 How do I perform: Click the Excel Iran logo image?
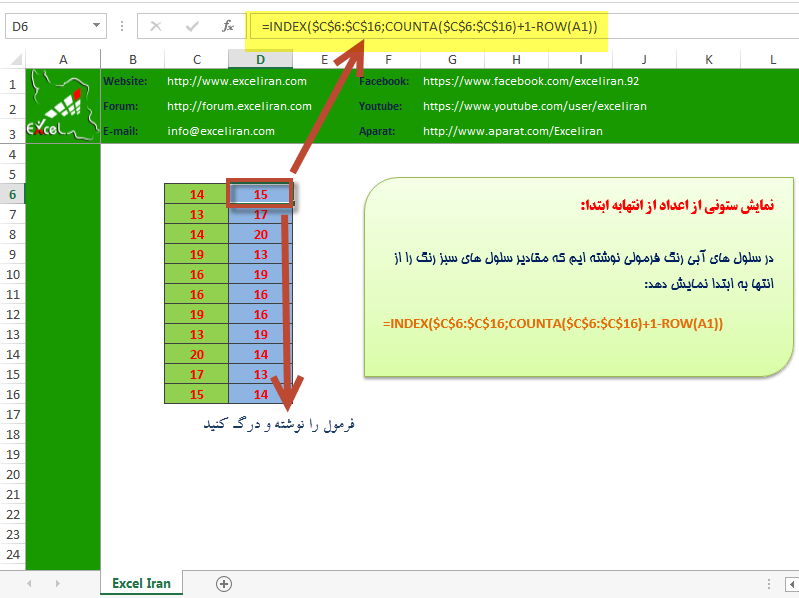pyautogui.click(x=63, y=106)
